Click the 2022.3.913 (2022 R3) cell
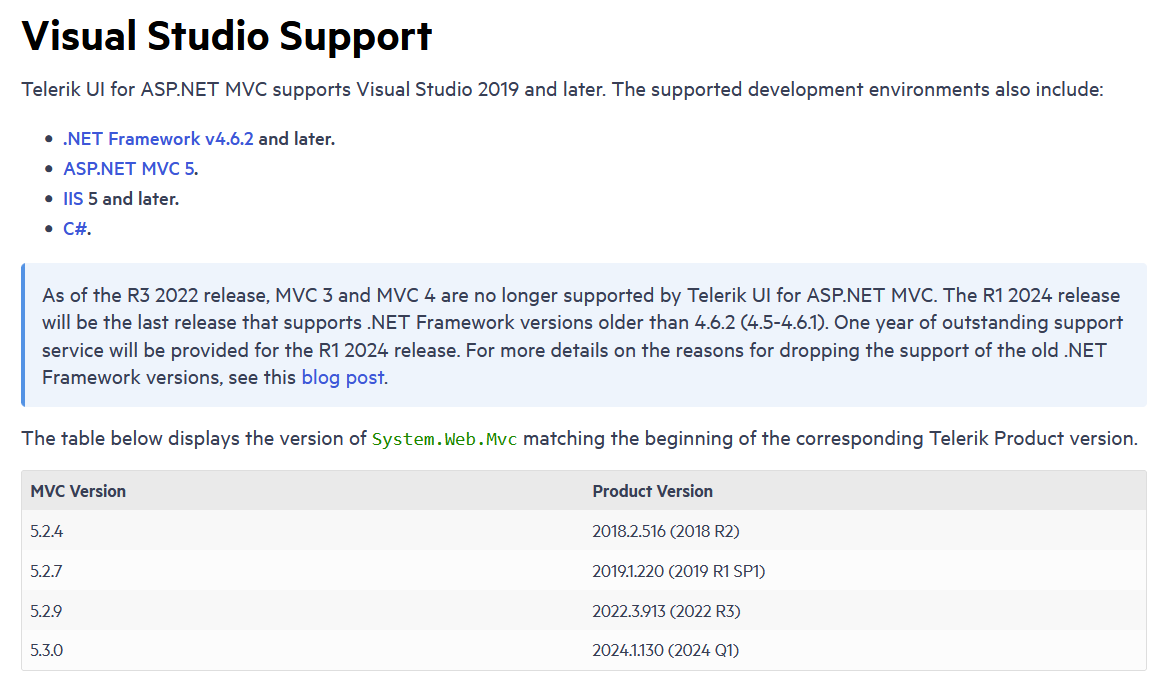The width and height of the screenshot is (1159, 676). pos(666,611)
